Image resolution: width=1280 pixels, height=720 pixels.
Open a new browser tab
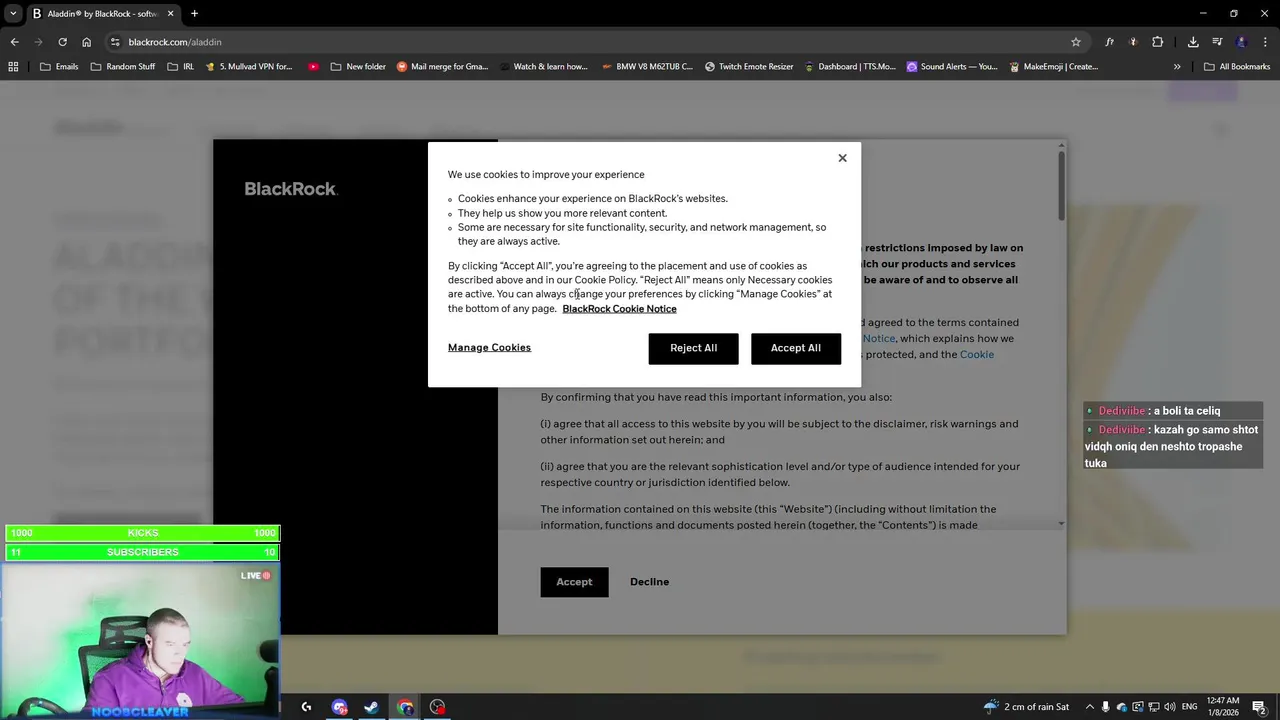pos(194,14)
